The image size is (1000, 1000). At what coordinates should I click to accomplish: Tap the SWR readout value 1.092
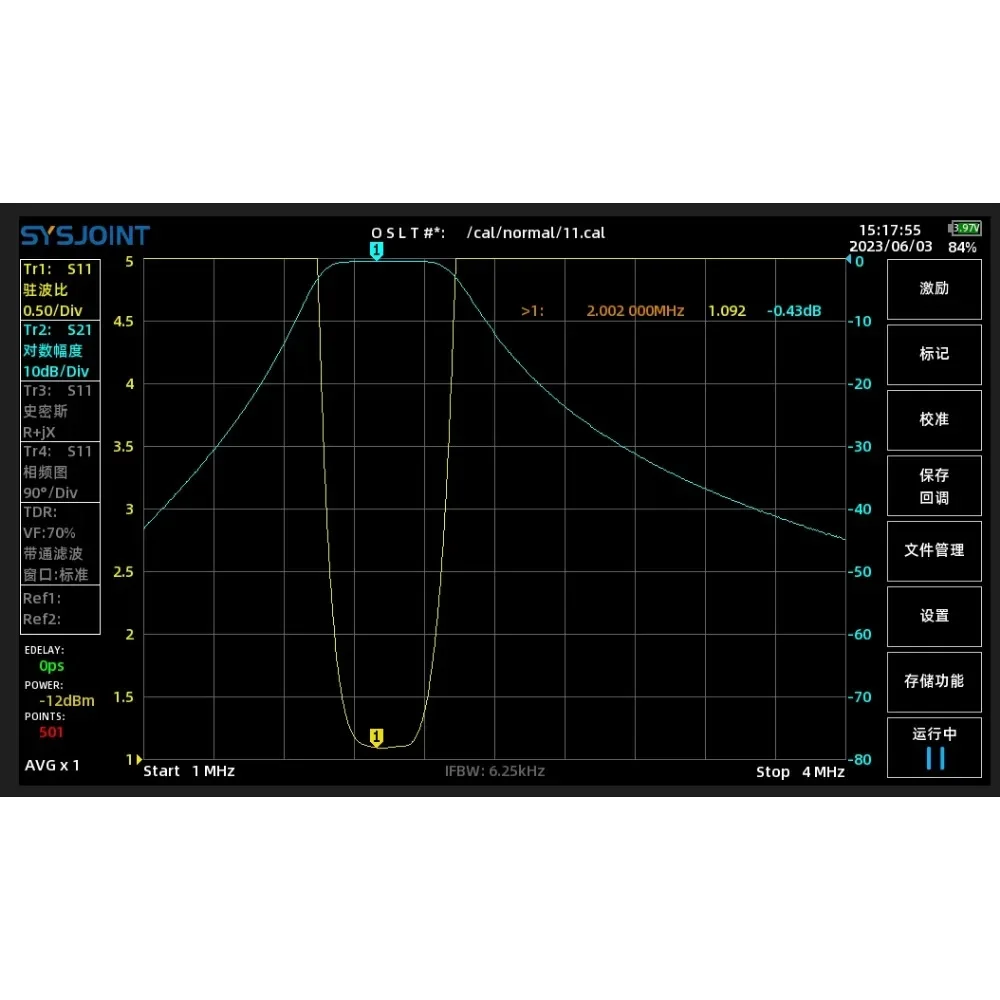(x=726, y=311)
